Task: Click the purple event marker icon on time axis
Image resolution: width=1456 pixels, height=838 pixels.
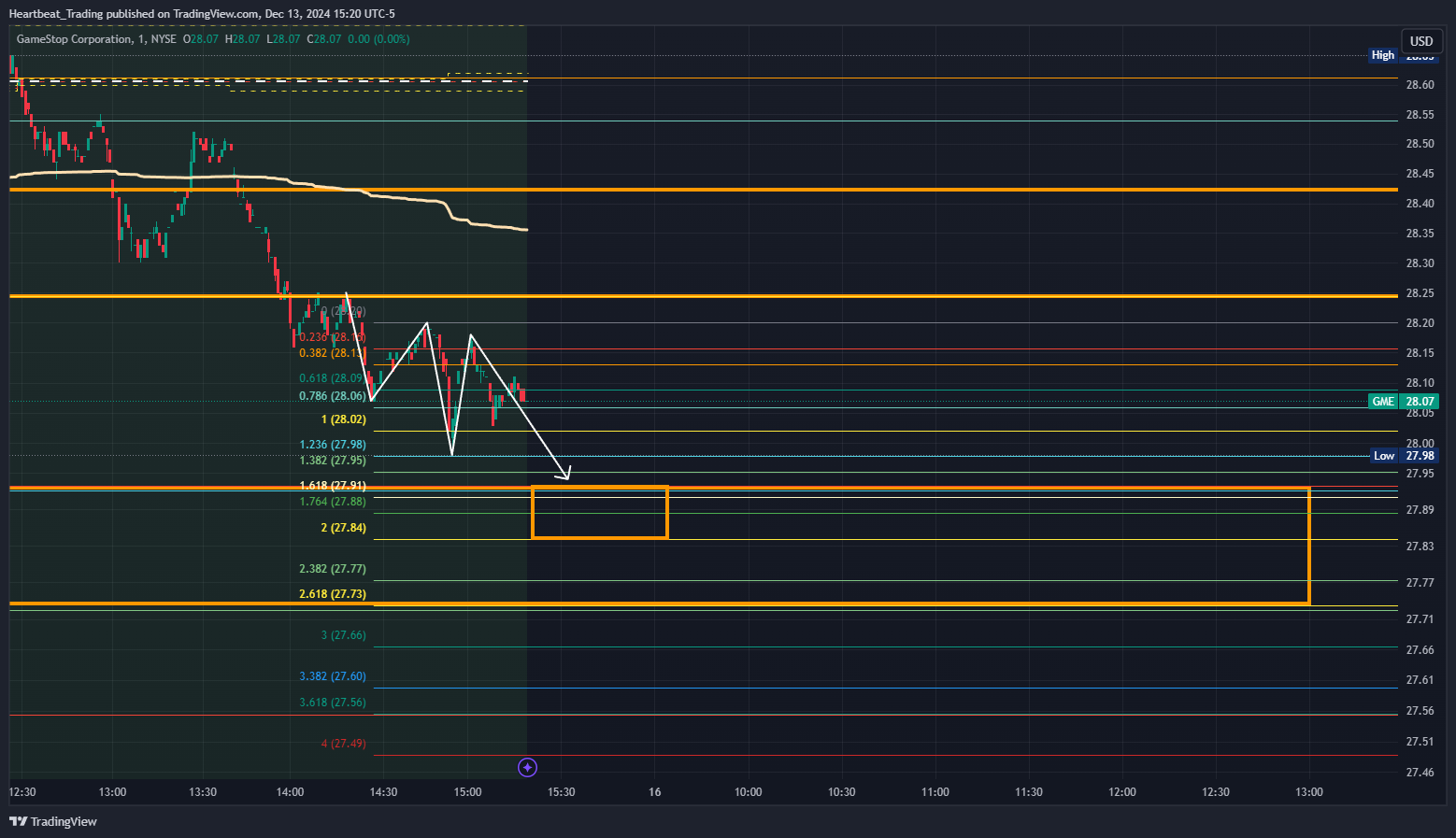Action: coord(527,767)
